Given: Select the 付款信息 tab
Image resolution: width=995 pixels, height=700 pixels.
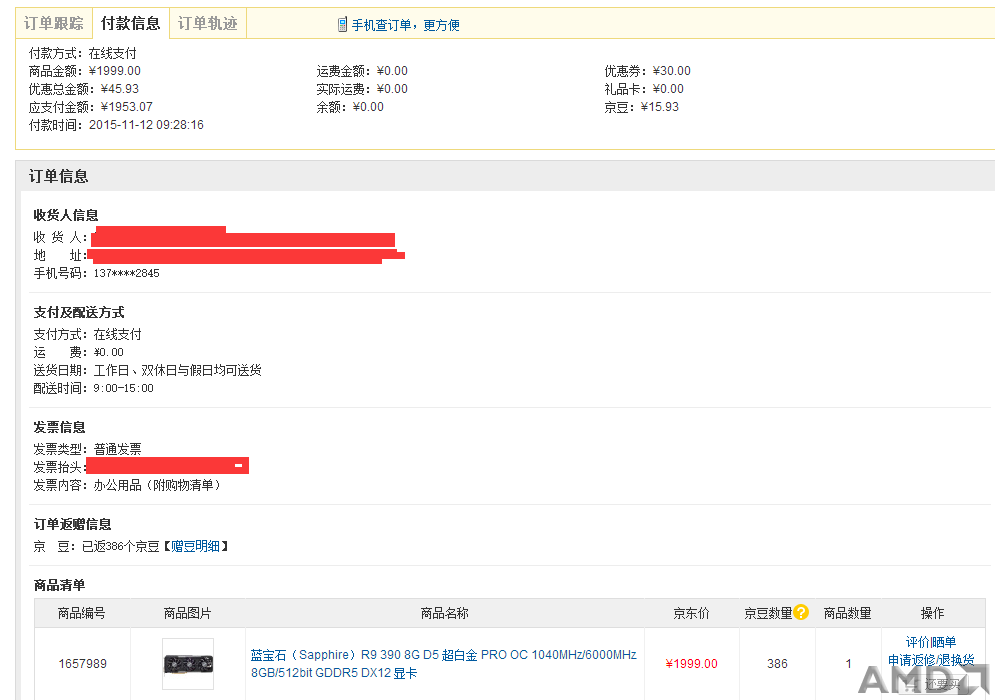Looking at the screenshot, I should pos(131,23).
